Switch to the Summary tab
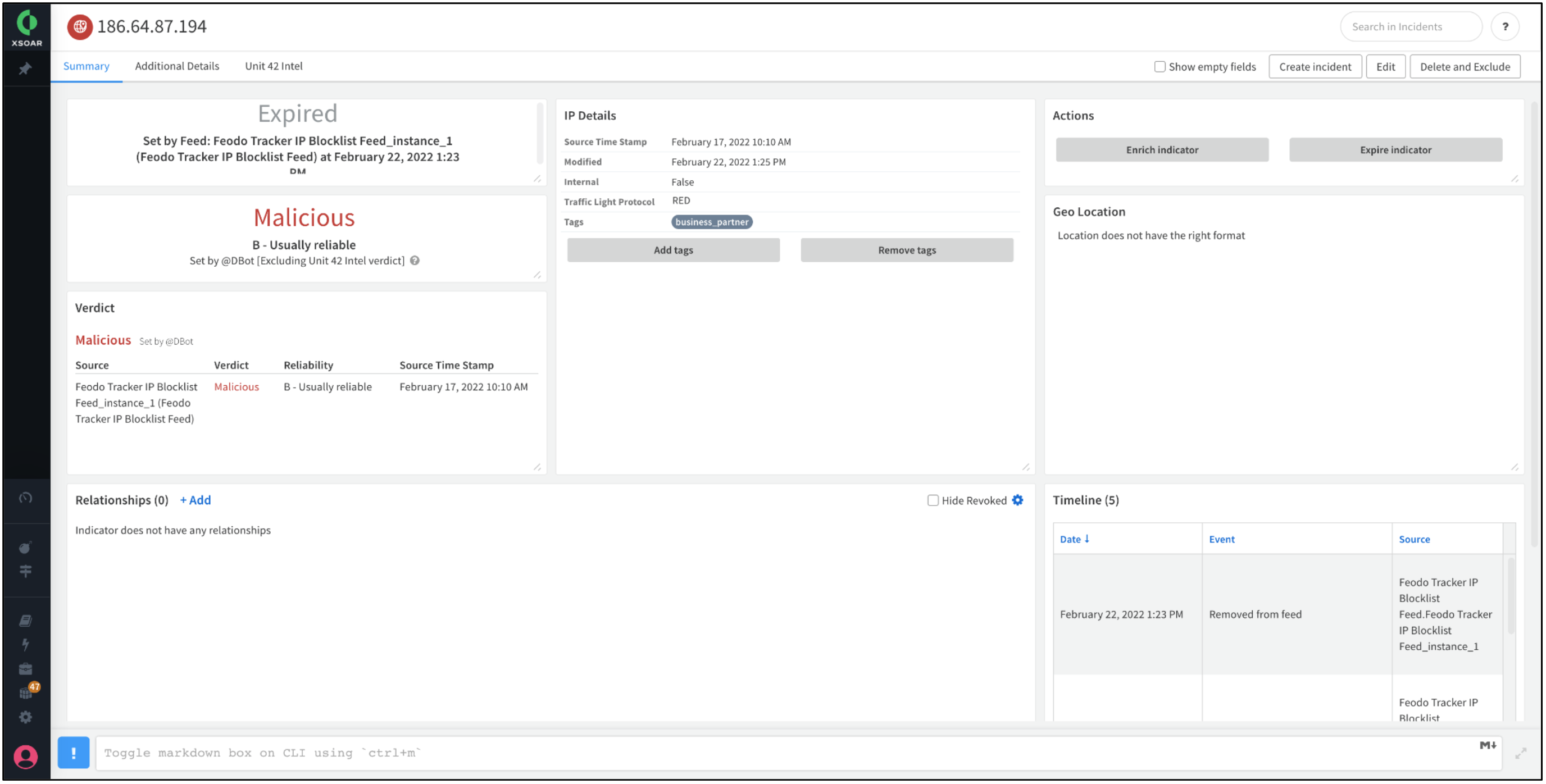Image resolution: width=1546 pixels, height=784 pixels. point(87,66)
